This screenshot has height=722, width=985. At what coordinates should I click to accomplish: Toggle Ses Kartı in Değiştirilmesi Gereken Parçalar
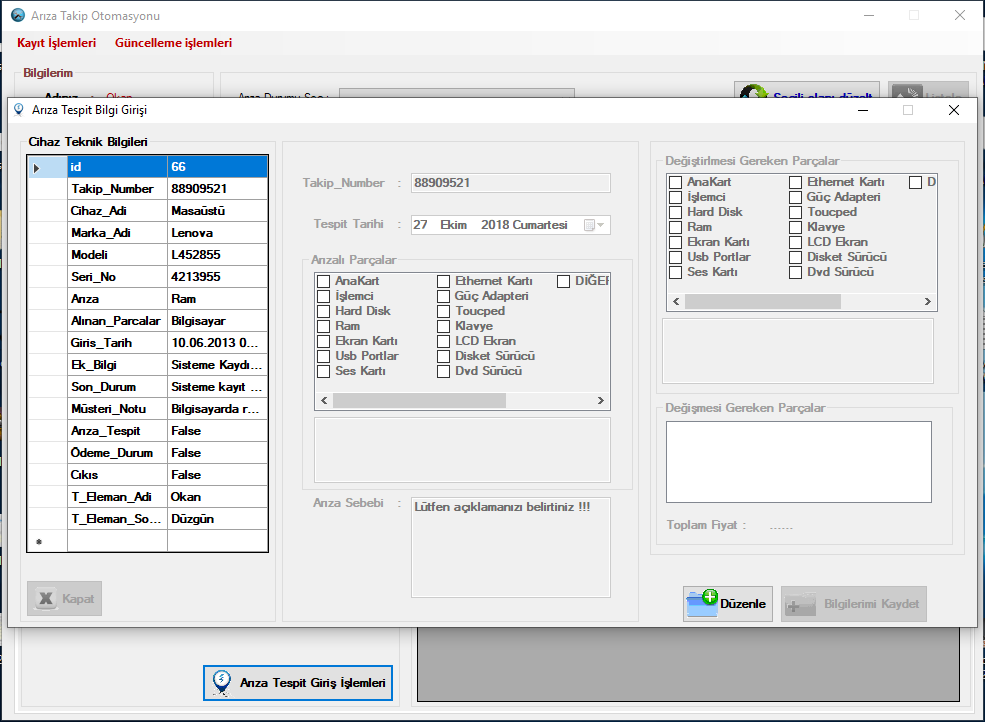675,273
